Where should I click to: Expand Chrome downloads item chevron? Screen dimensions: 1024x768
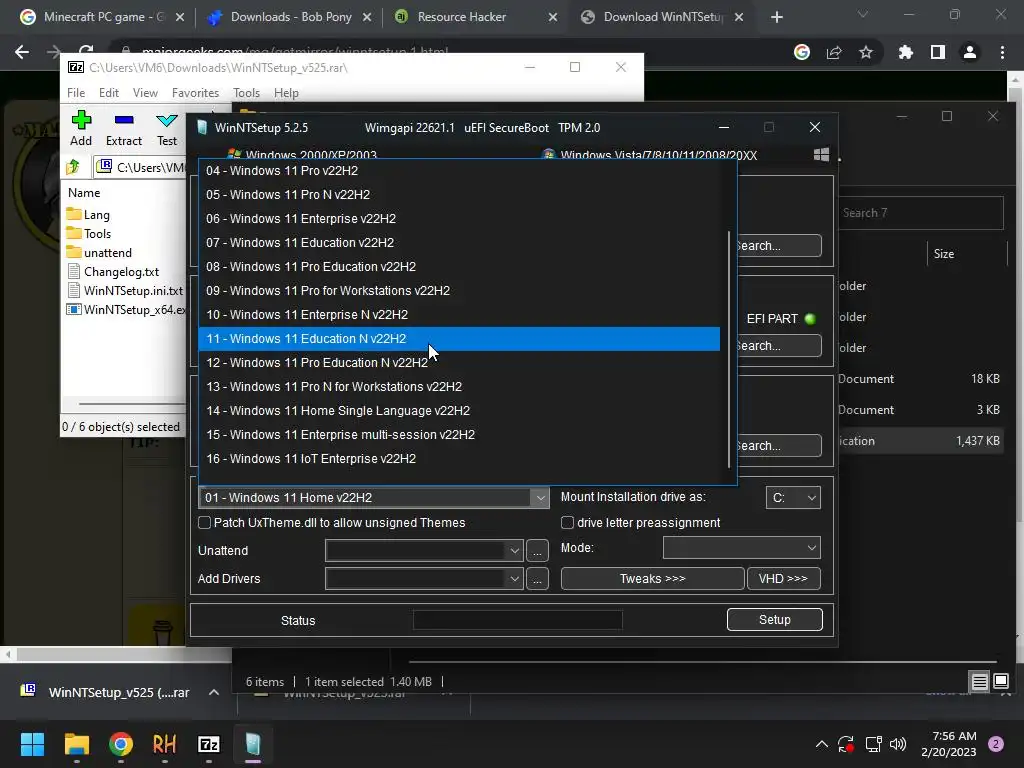[x=214, y=692]
